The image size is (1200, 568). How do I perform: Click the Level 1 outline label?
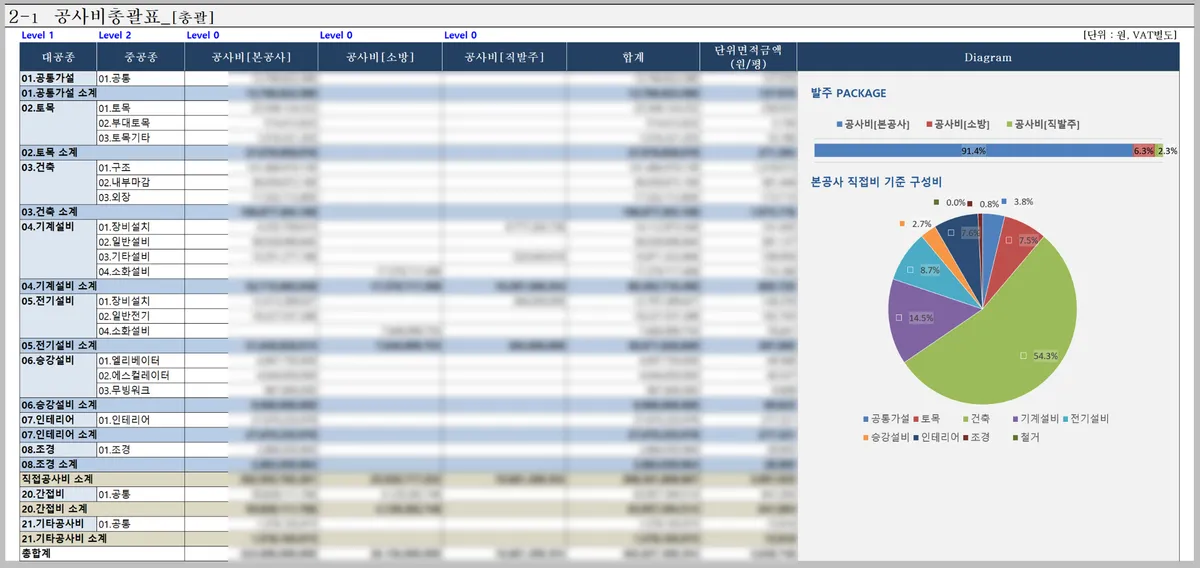click(x=37, y=35)
